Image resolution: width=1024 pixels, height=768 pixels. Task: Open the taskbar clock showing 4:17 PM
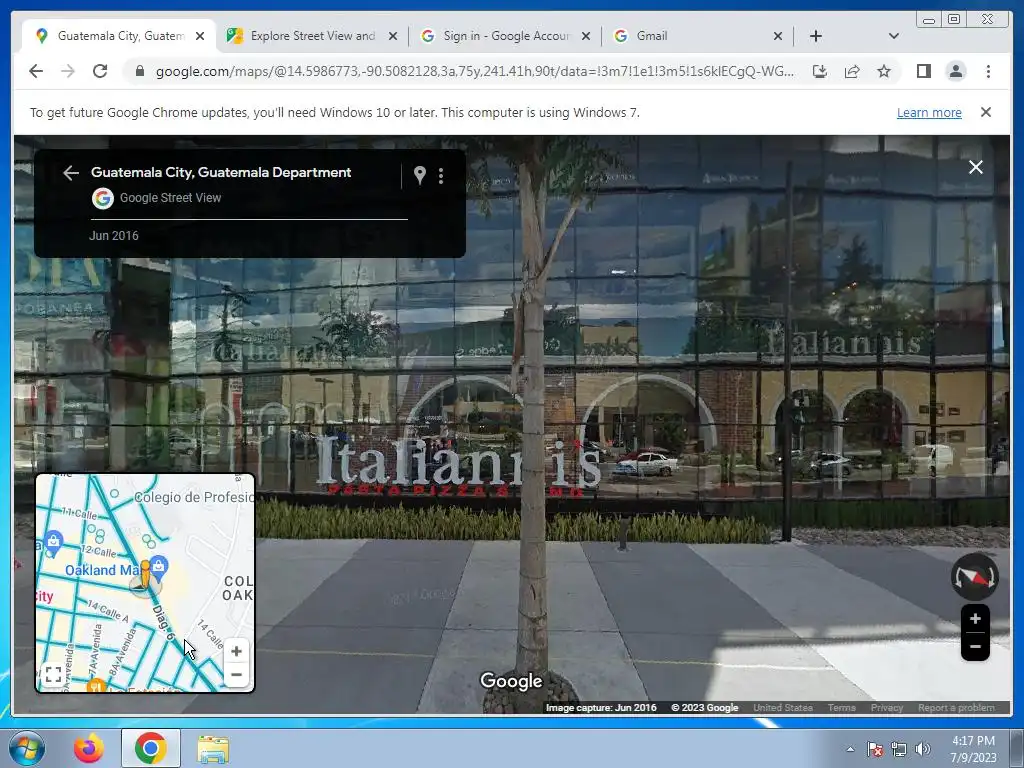973,749
